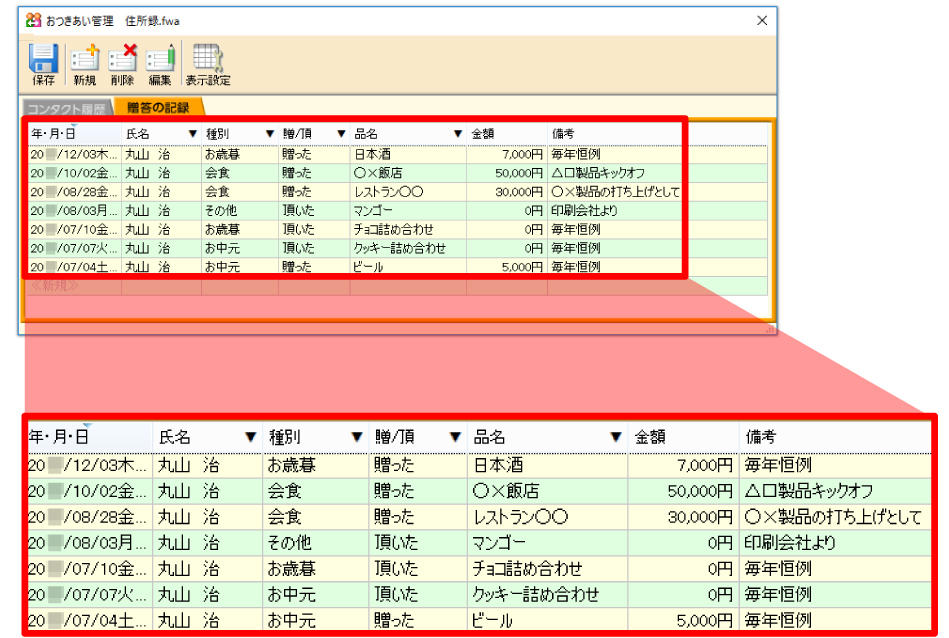Select the 贈答の記録 tab
Image resolution: width=949 pixels, height=638 pixels.
click(x=159, y=107)
